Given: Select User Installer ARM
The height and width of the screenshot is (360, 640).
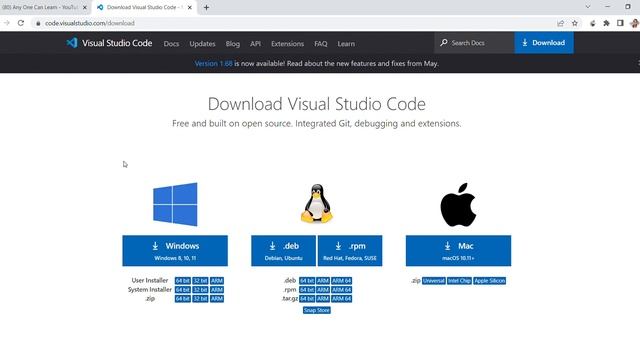Looking at the screenshot, I should (x=217, y=281).
